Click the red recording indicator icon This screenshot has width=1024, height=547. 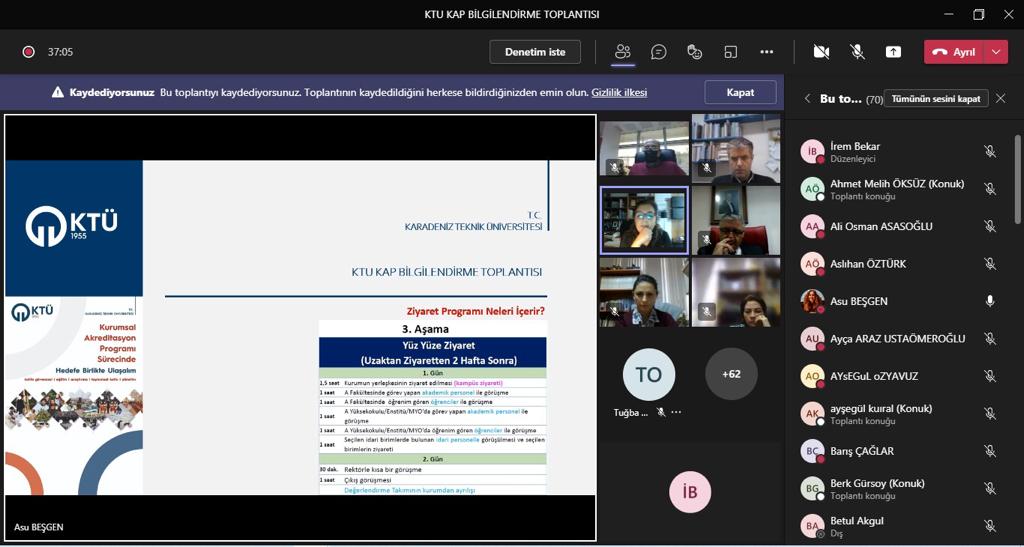pyautogui.click(x=28, y=52)
